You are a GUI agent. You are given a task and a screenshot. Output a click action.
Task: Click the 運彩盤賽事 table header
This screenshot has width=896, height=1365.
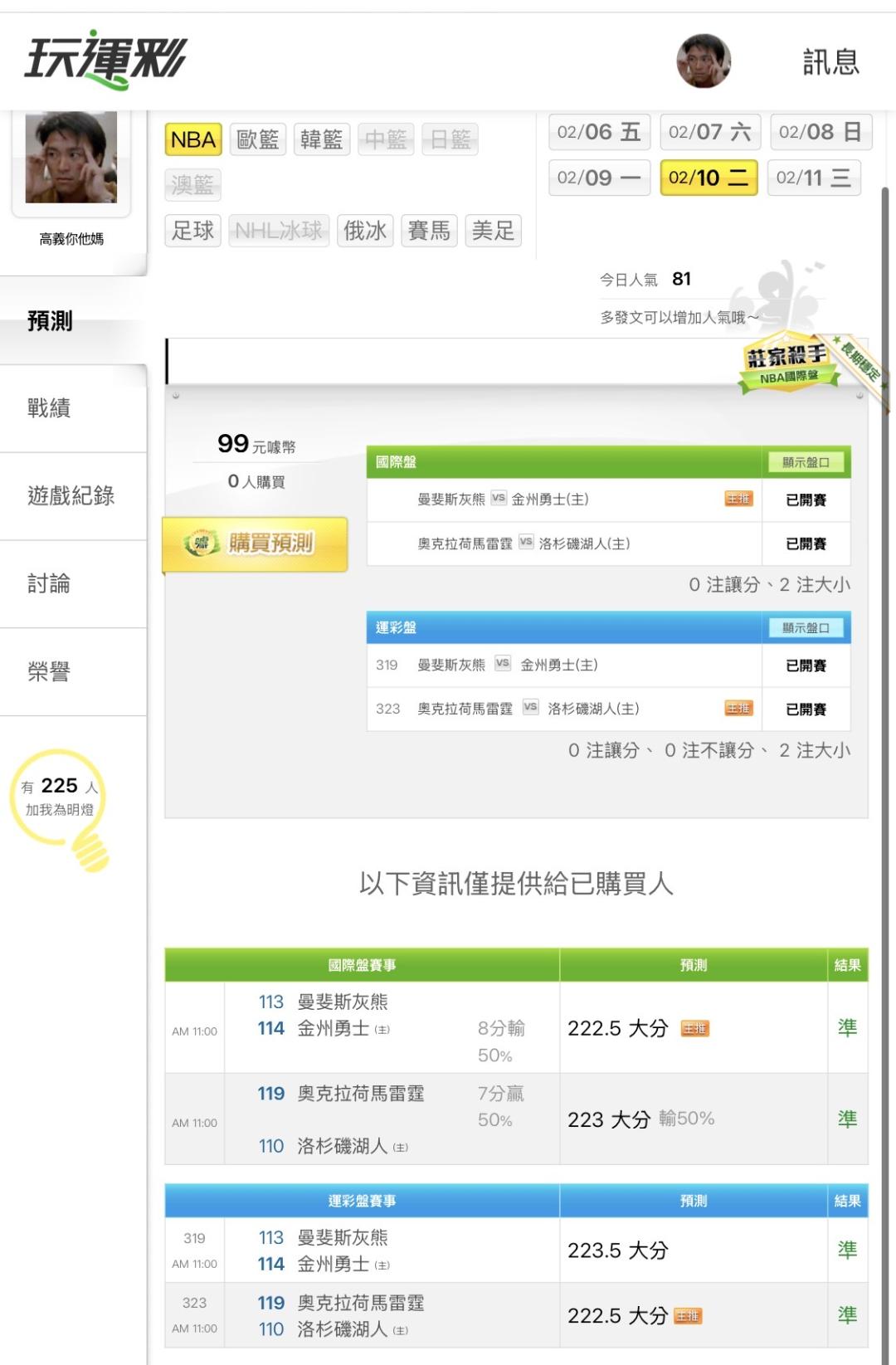coord(362,1201)
